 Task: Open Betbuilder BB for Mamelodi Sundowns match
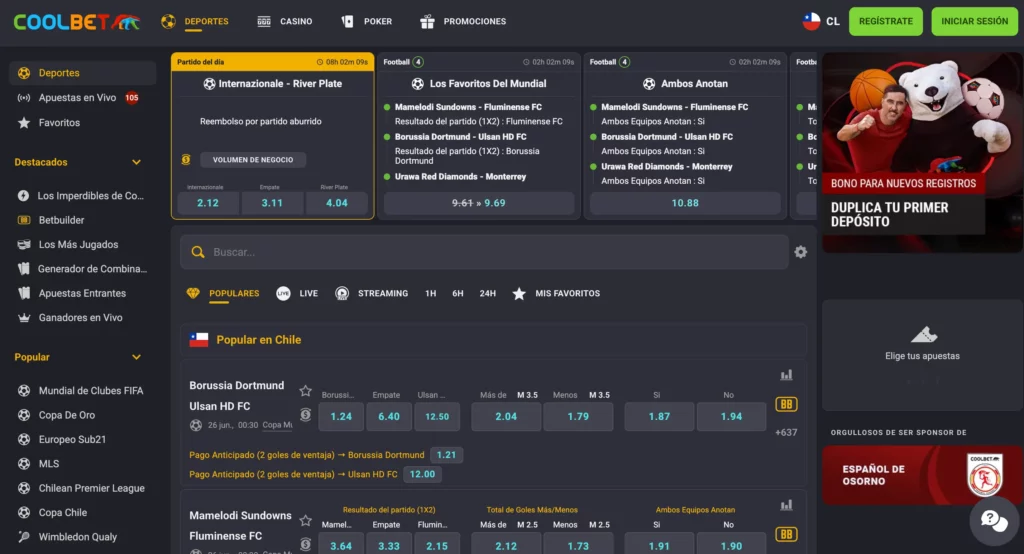click(x=786, y=534)
